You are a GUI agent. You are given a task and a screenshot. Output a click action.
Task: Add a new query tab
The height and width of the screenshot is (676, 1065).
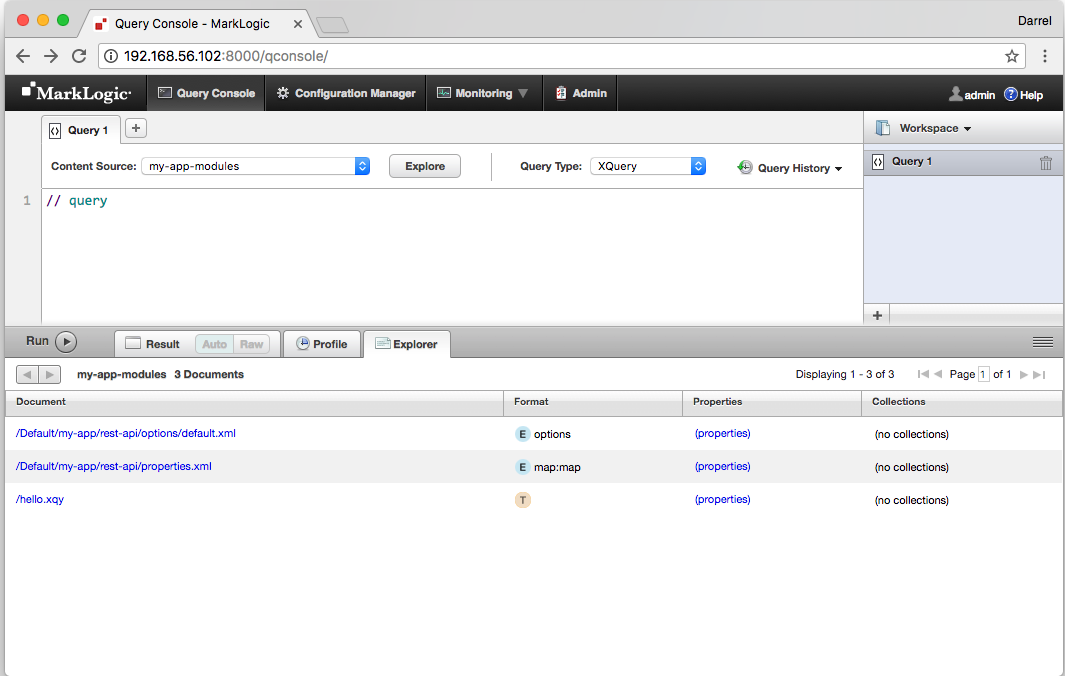click(134, 129)
